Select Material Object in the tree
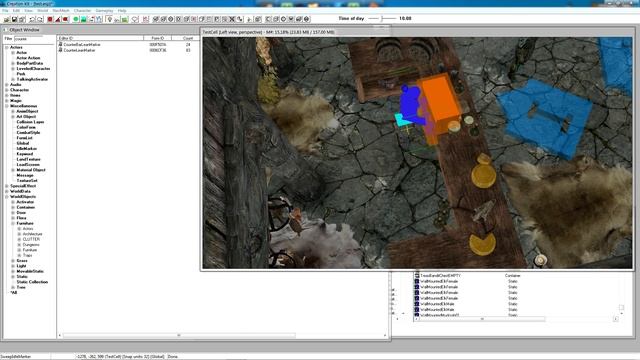This screenshot has height=360, width=640. coord(31,170)
